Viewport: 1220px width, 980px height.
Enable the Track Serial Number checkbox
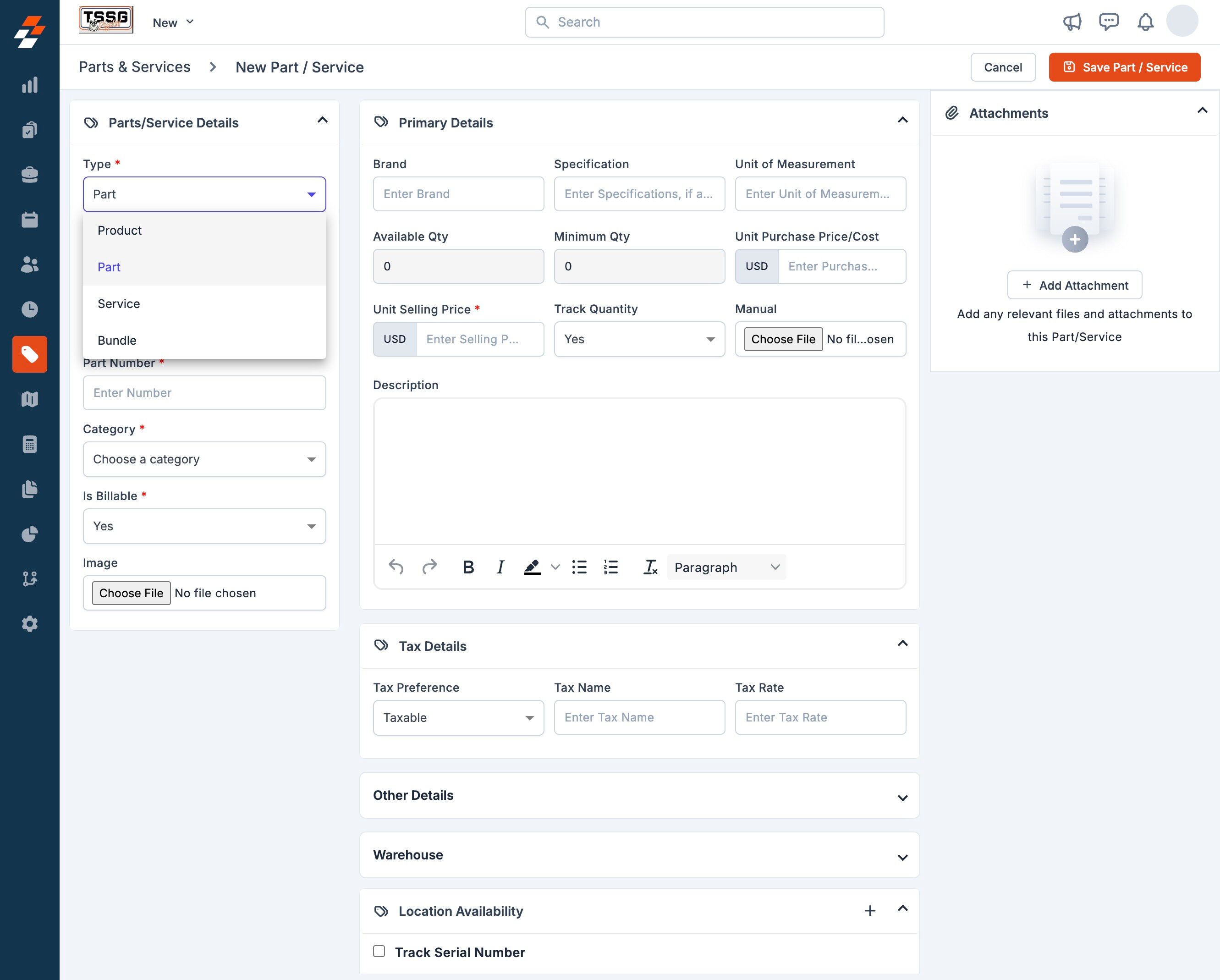pos(379,951)
